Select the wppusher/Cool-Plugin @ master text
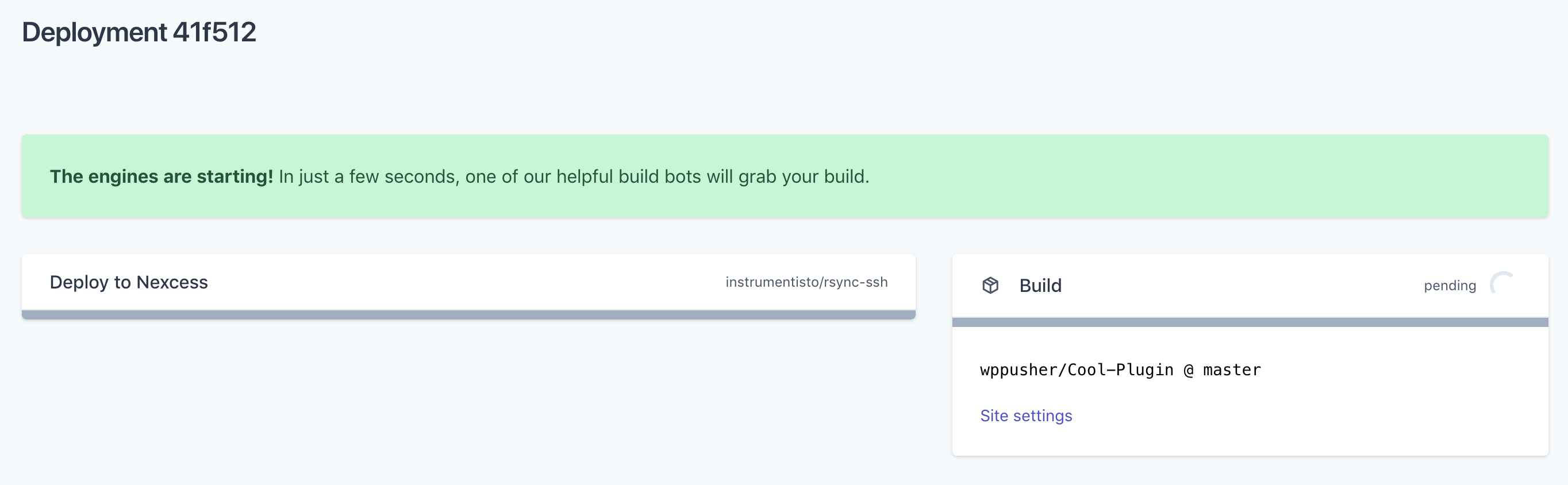Viewport: 1568px width, 485px height. pyautogui.click(x=1120, y=369)
